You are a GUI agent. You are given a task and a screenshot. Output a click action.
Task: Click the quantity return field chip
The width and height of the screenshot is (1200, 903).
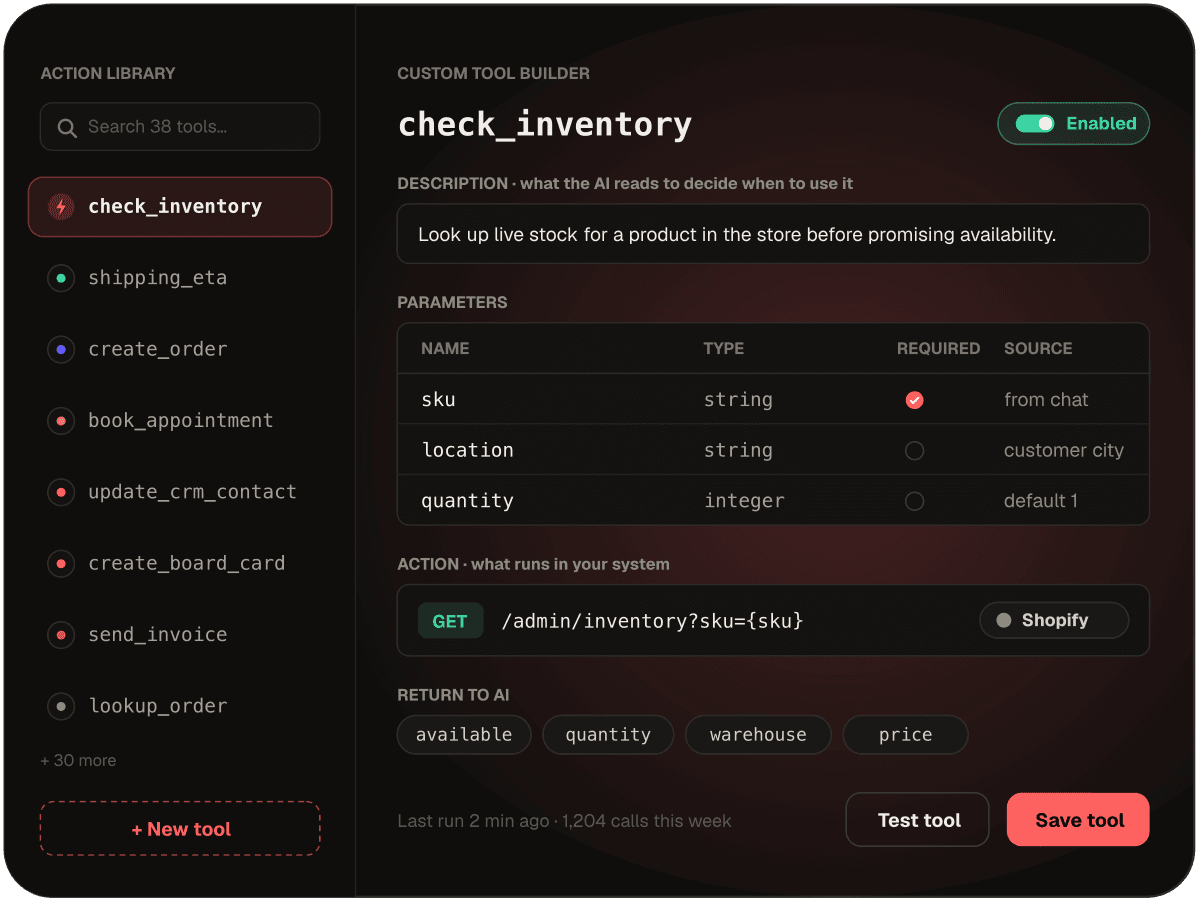click(608, 735)
